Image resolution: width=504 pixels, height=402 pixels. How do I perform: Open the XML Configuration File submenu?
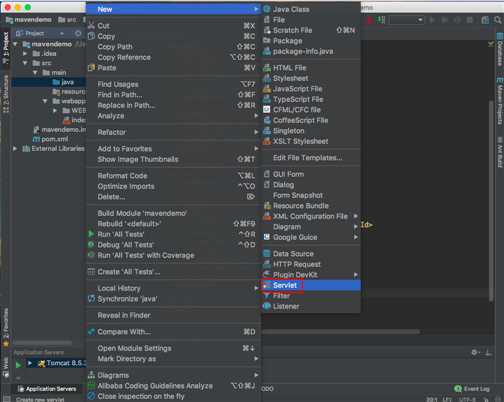click(311, 216)
